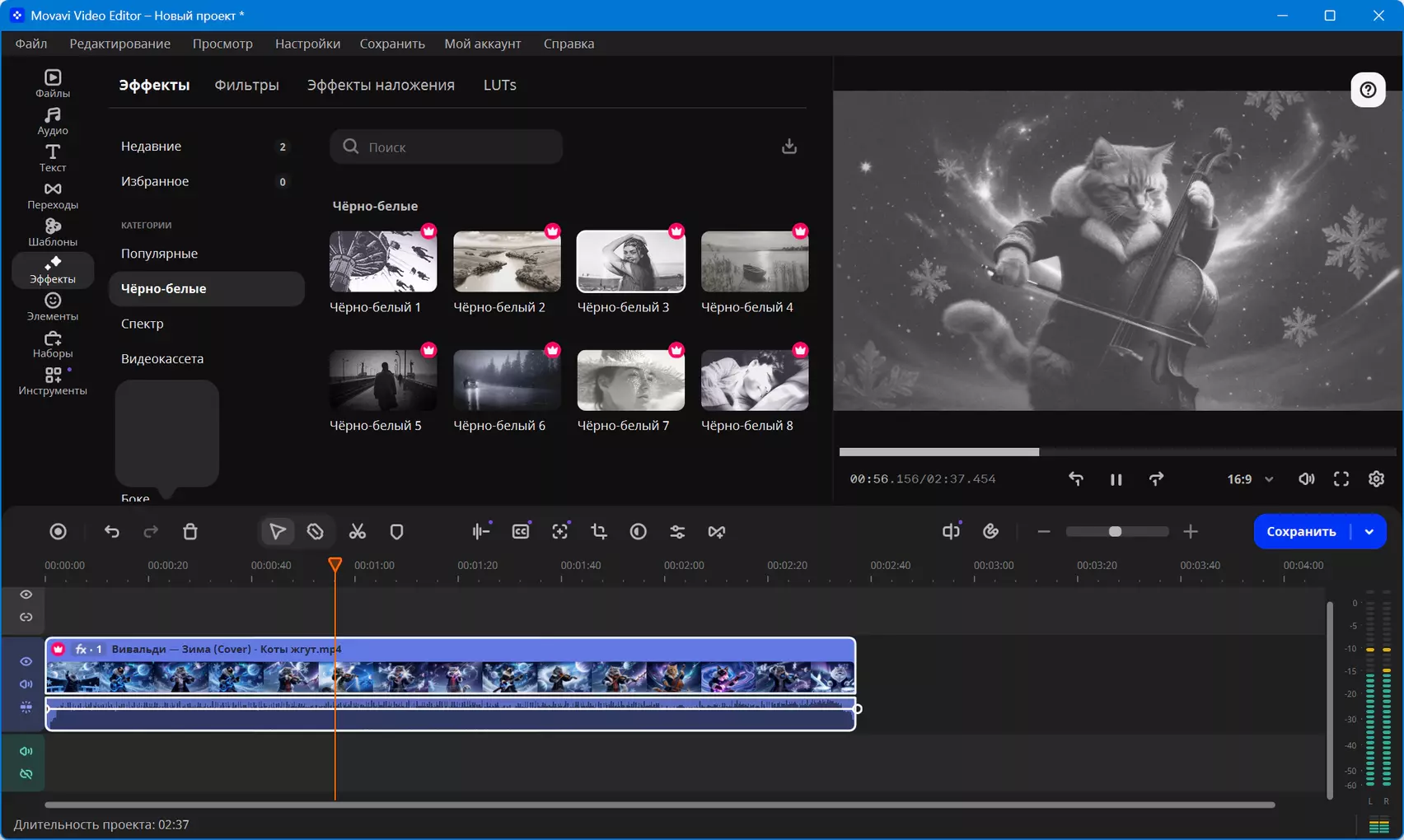Viewport: 1404px width, 840px height.
Task: Click the blue Сохранить export button
Action: [x=1301, y=532]
